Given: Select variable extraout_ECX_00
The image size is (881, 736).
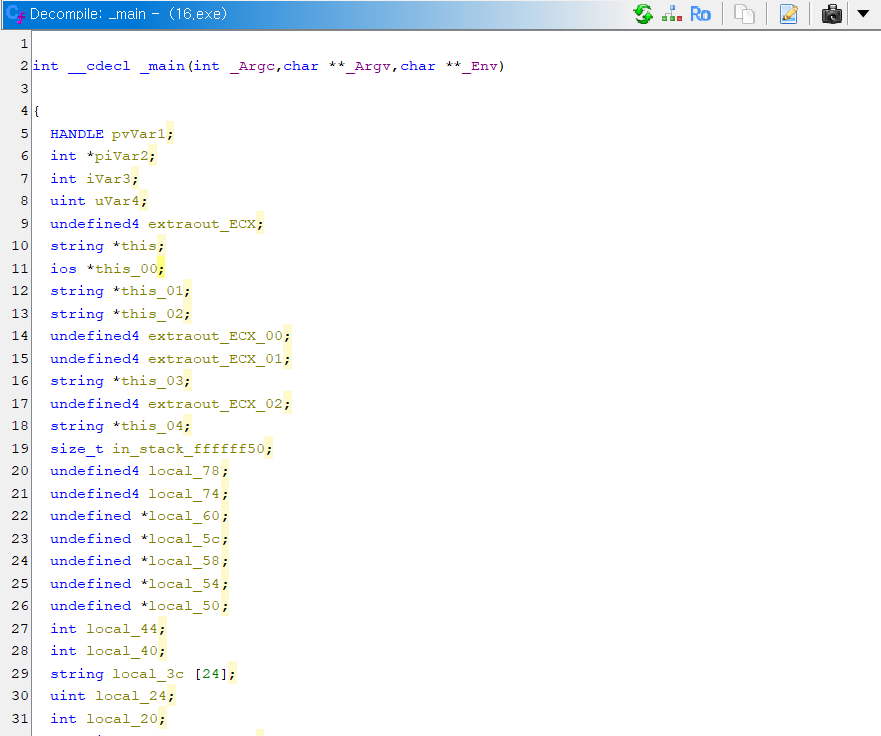Looking at the screenshot, I should [x=216, y=336].
